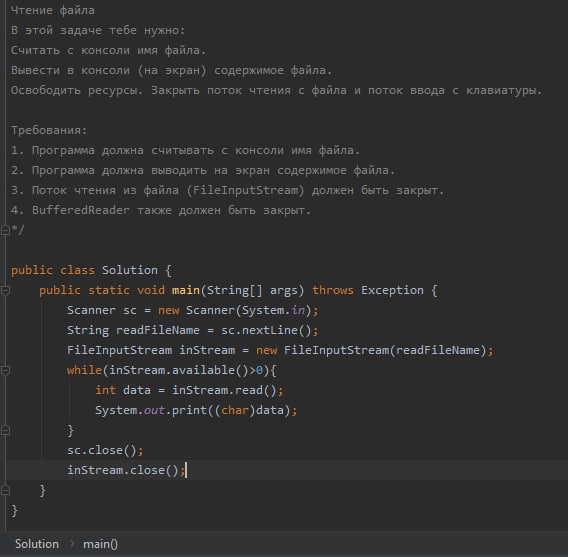This screenshot has height=557, width=568.
Task: Click the 'main' method name in signature
Action: [186, 290]
